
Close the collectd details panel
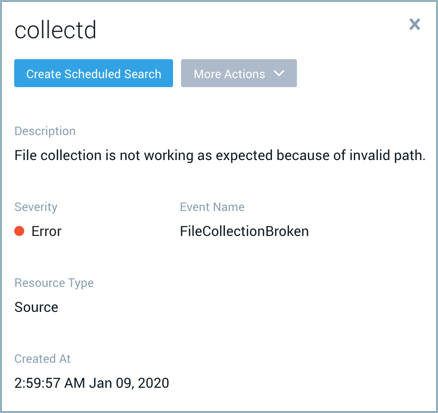point(415,24)
